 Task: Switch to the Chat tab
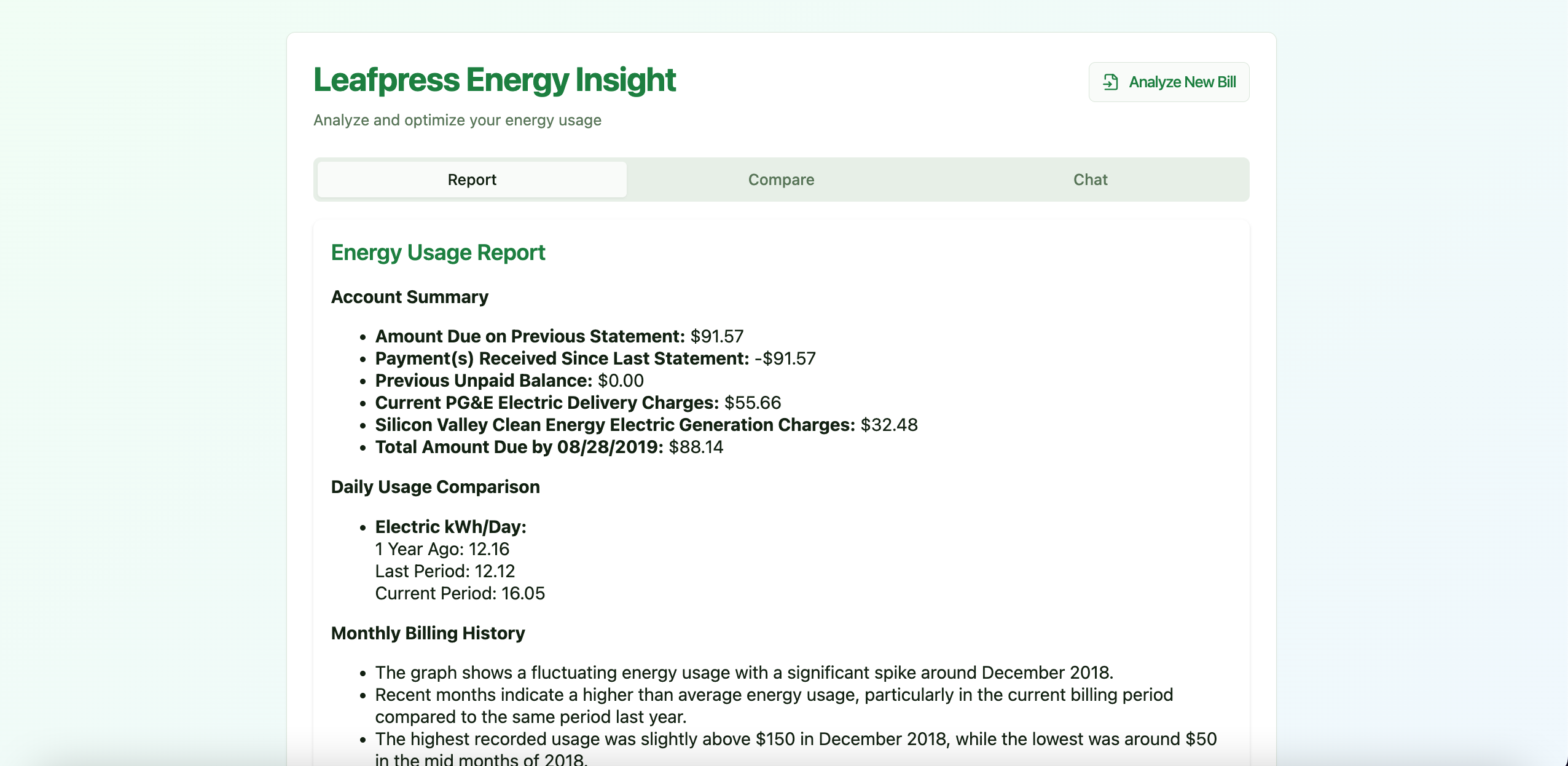point(1090,180)
